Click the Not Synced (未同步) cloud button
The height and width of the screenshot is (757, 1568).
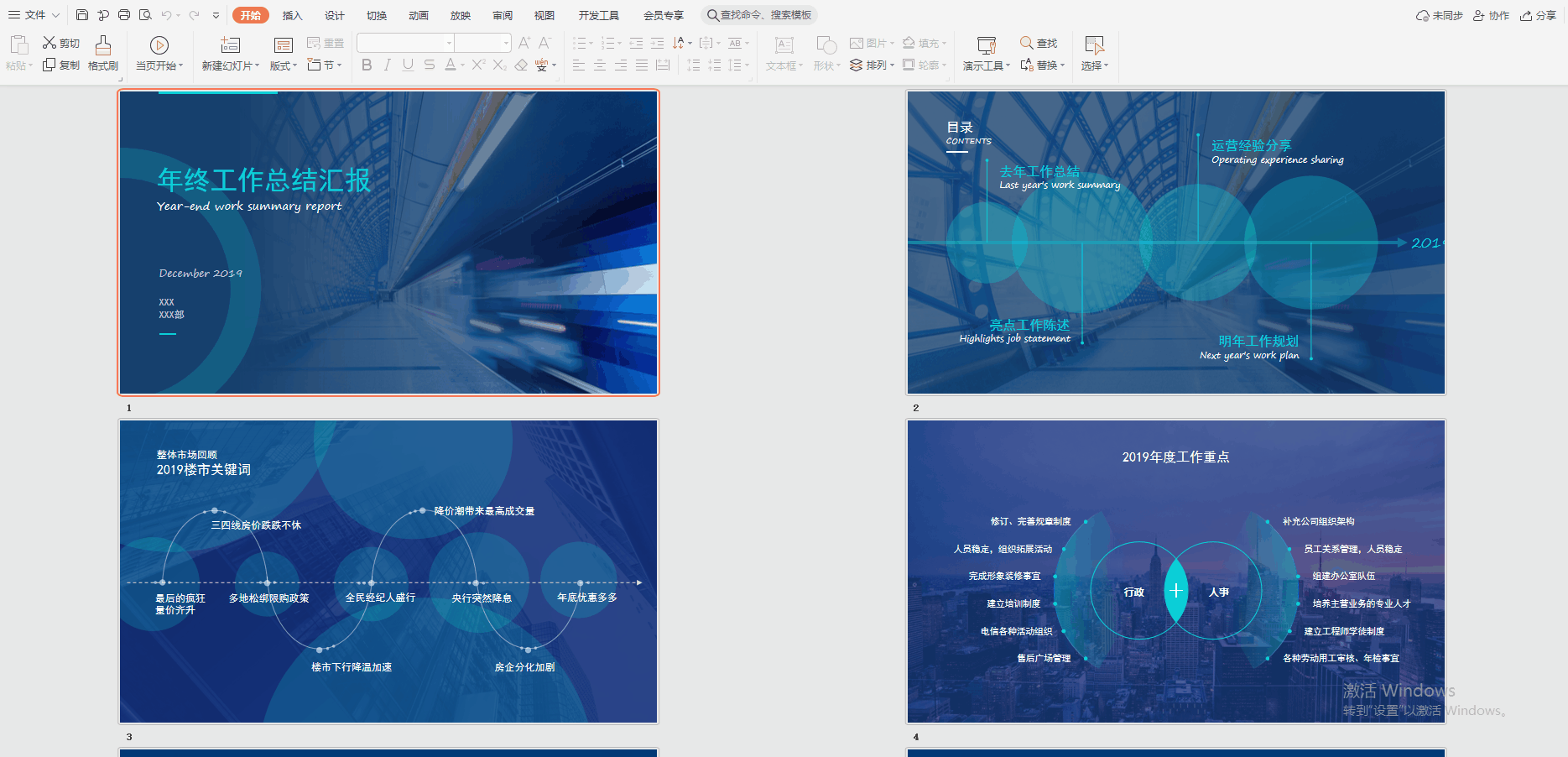[x=1439, y=15]
